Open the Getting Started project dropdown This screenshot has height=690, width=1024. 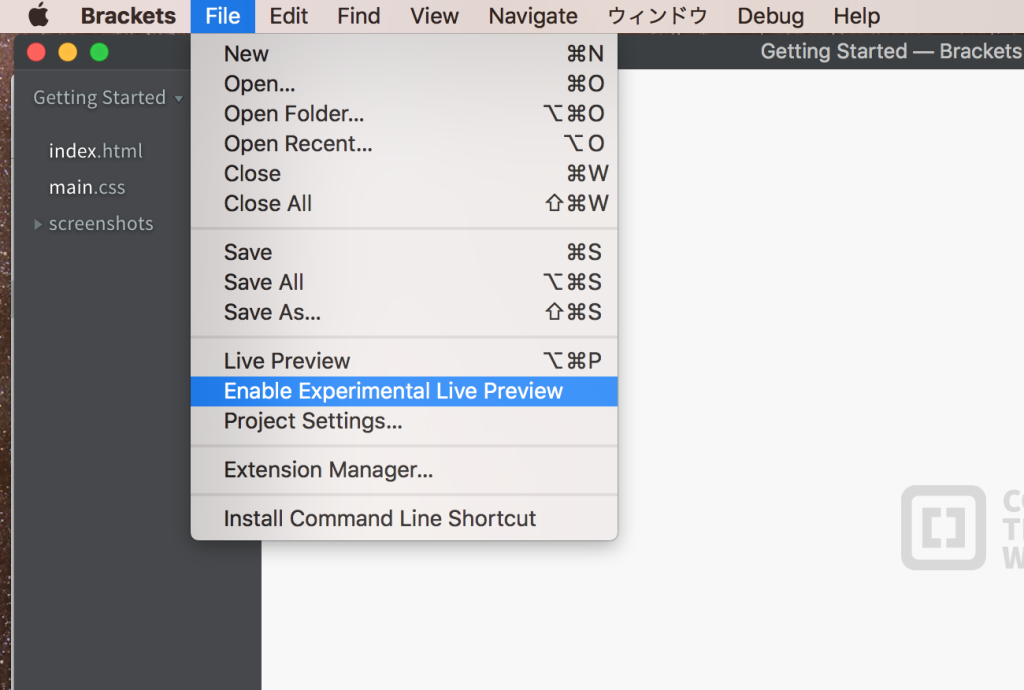108,98
